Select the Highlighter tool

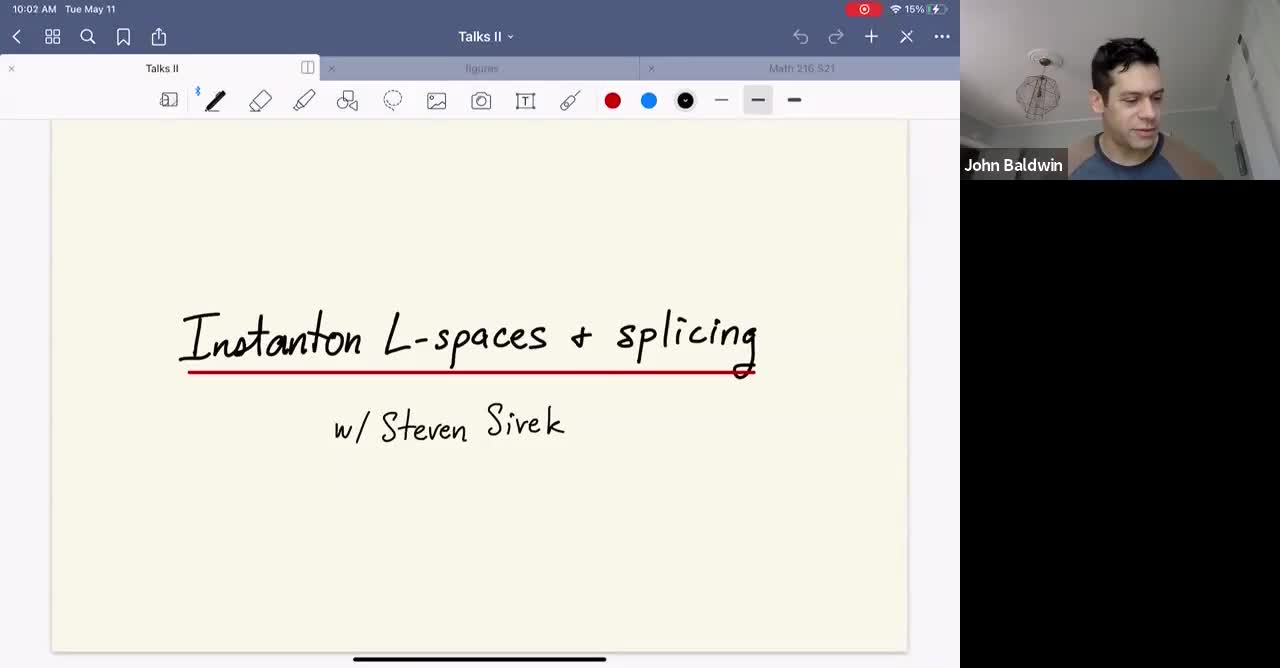tap(304, 100)
